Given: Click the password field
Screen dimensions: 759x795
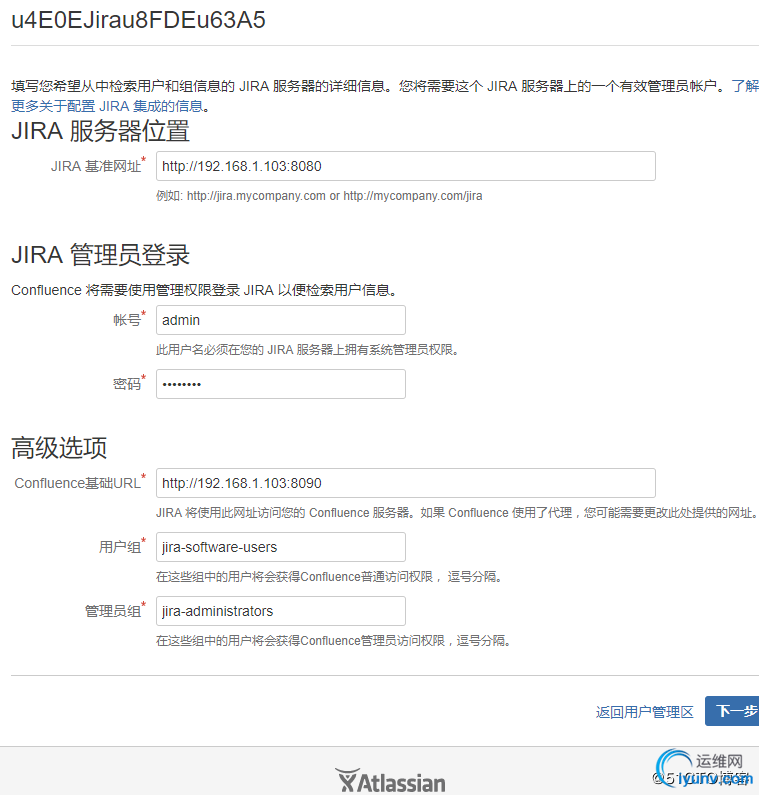Looking at the screenshot, I should tap(280, 384).
